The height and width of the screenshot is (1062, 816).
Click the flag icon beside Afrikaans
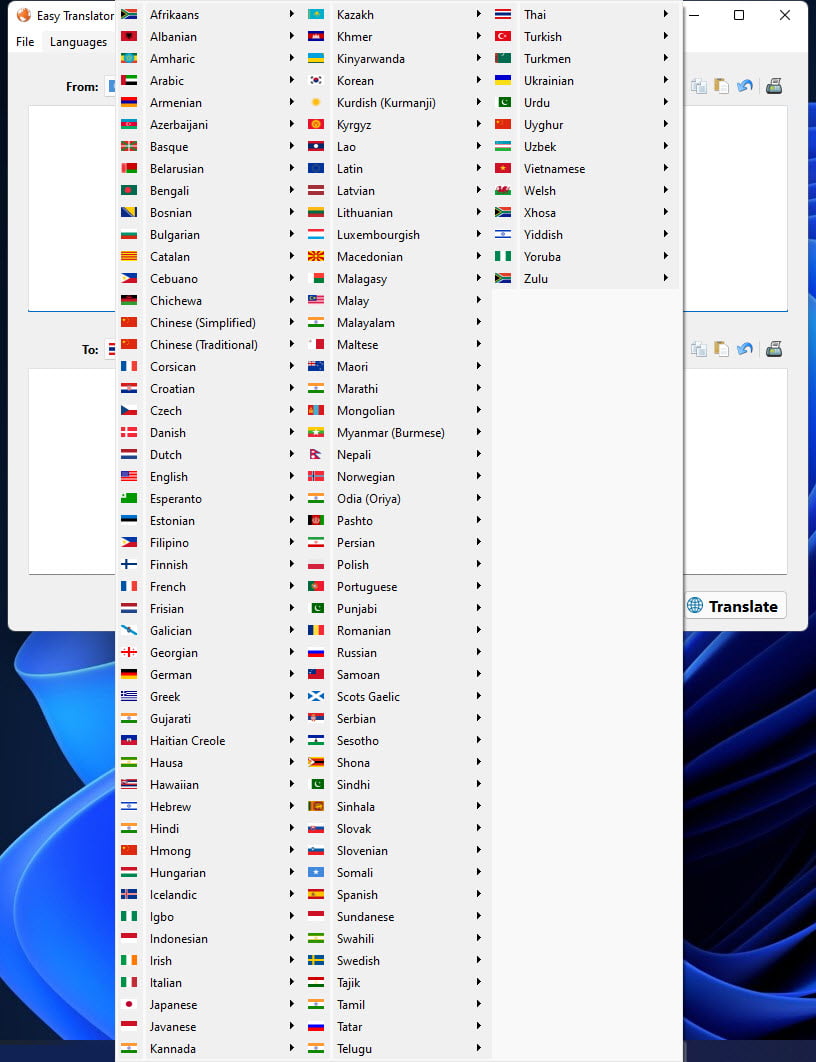click(x=129, y=14)
